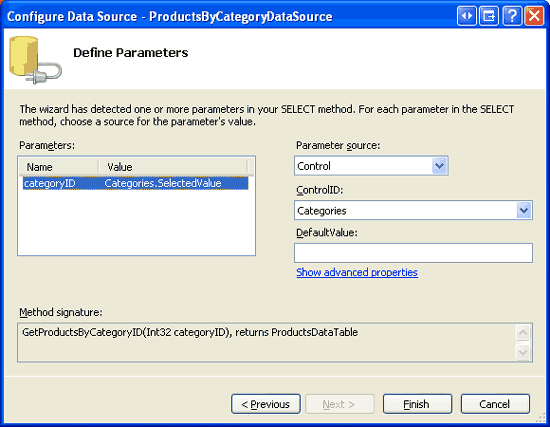550x427 pixels.
Task: Click the method signature text box
Action: 267,342
